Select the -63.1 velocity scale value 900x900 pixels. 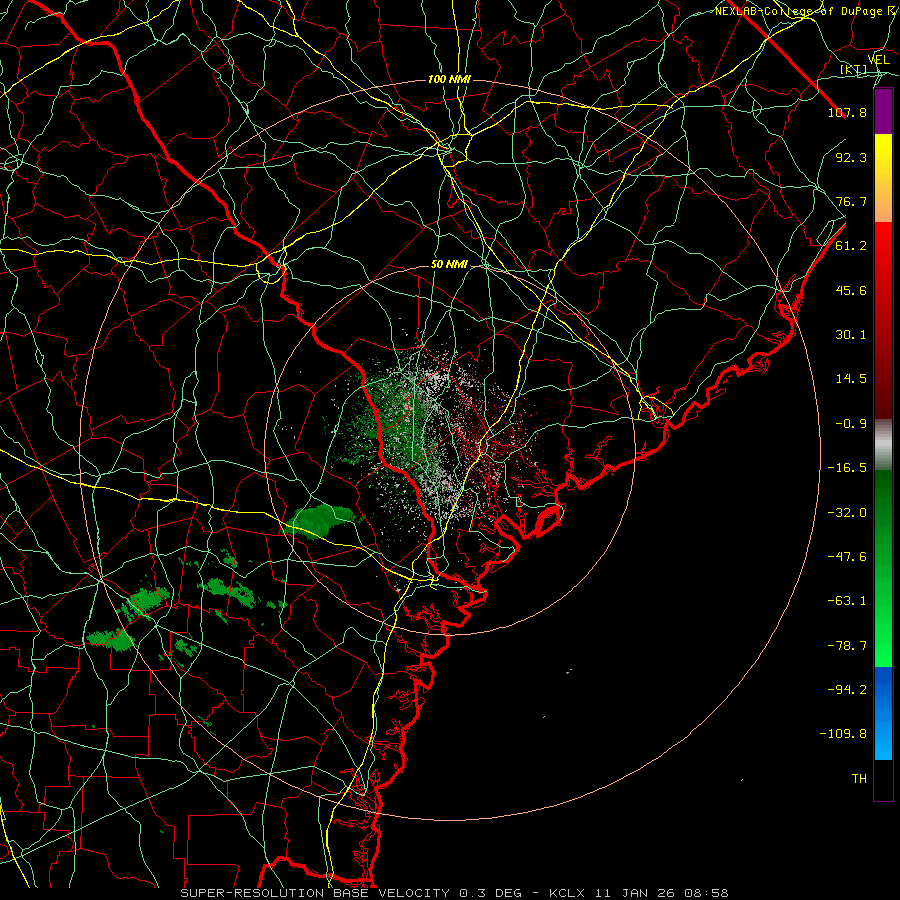pos(847,601)
